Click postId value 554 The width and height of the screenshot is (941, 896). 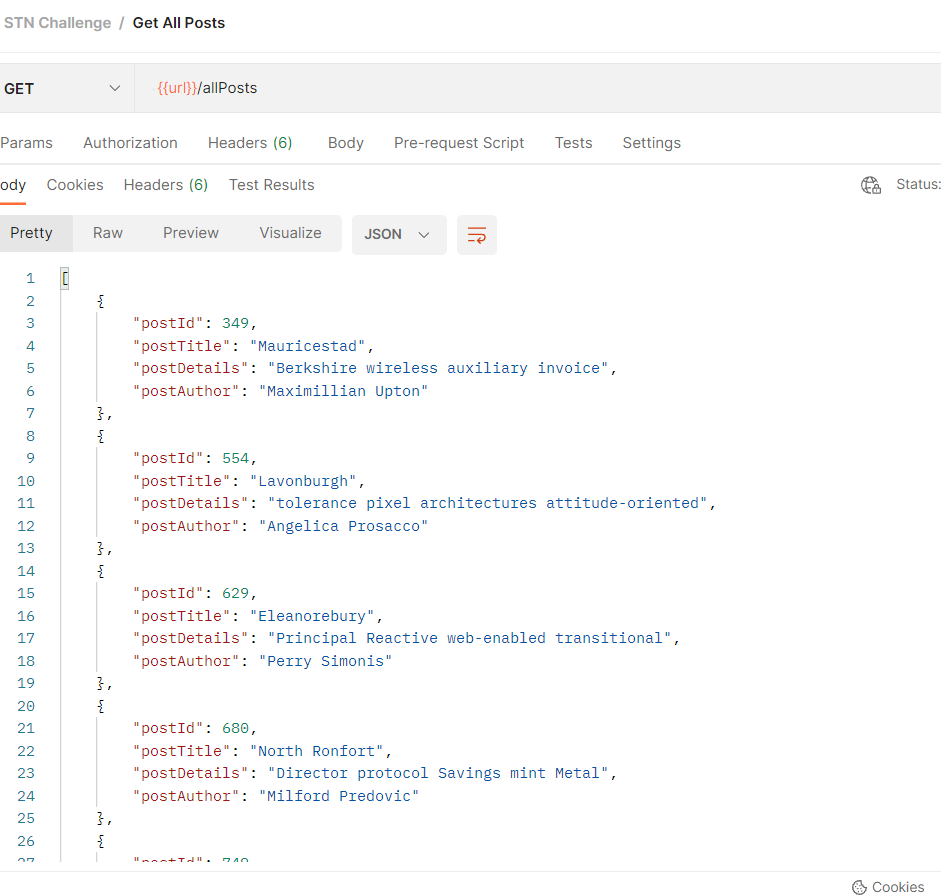point(235,459)
